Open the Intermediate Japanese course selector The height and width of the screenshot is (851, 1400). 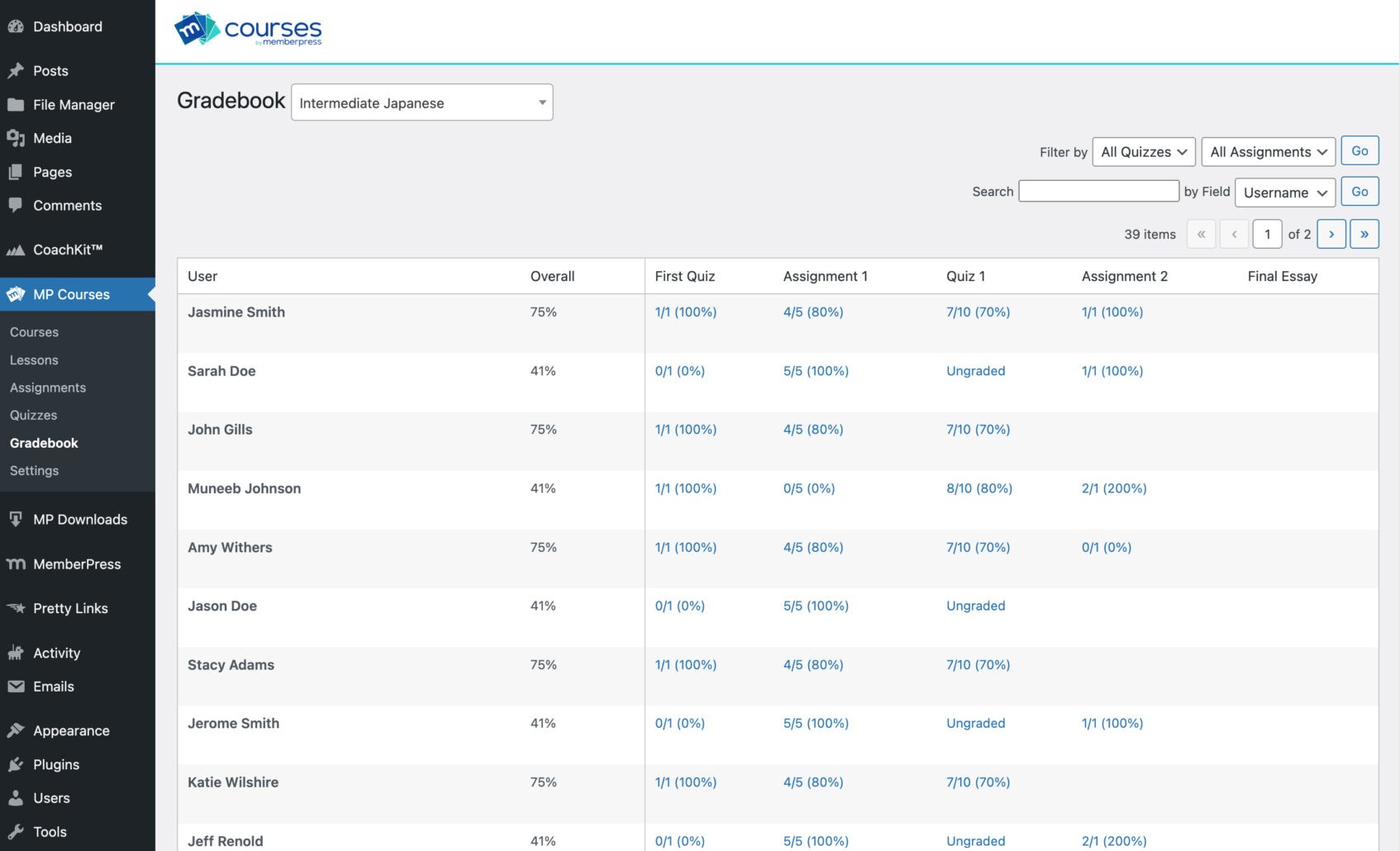click(x=421, y=102)
